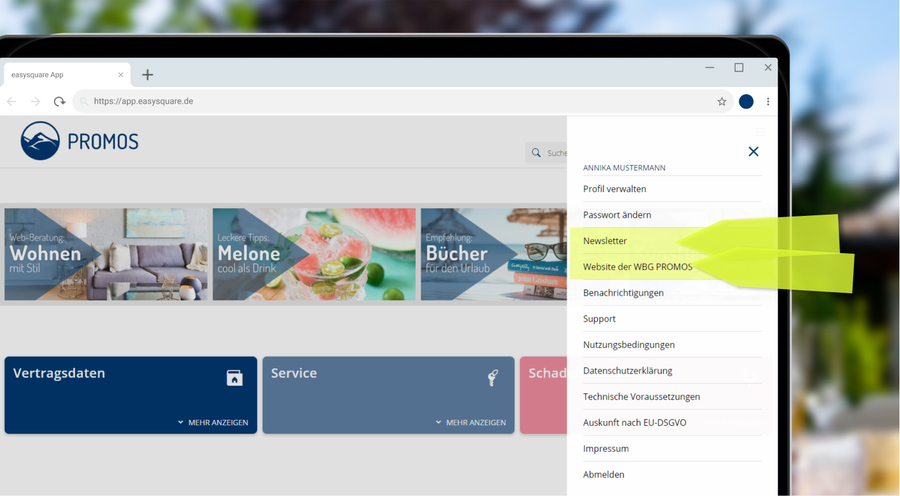Reload the page using refresh icon
The image size is (900, 496).
(59, 101)
